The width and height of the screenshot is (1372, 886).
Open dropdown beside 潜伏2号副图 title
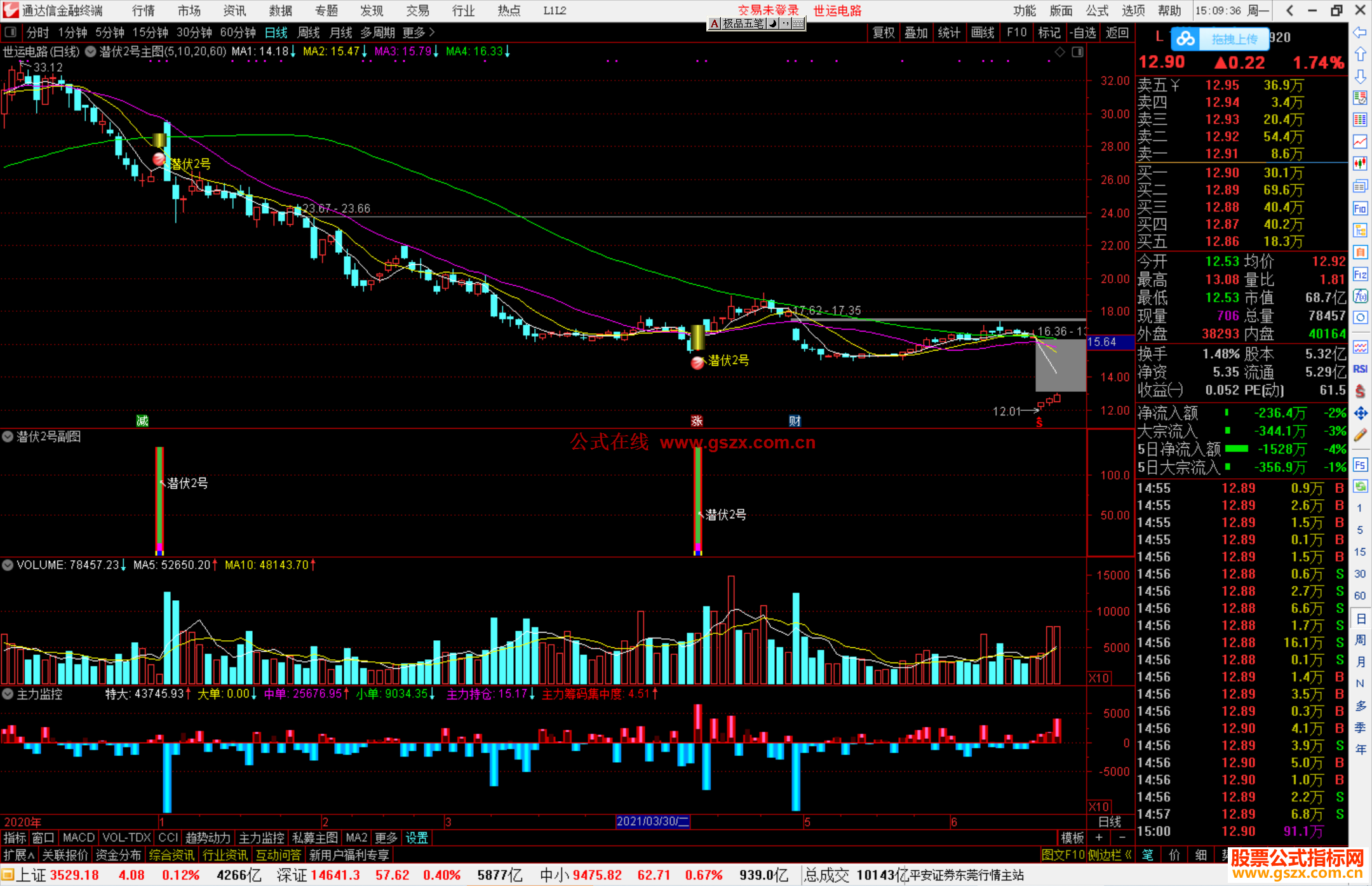(x=8, y=436)
